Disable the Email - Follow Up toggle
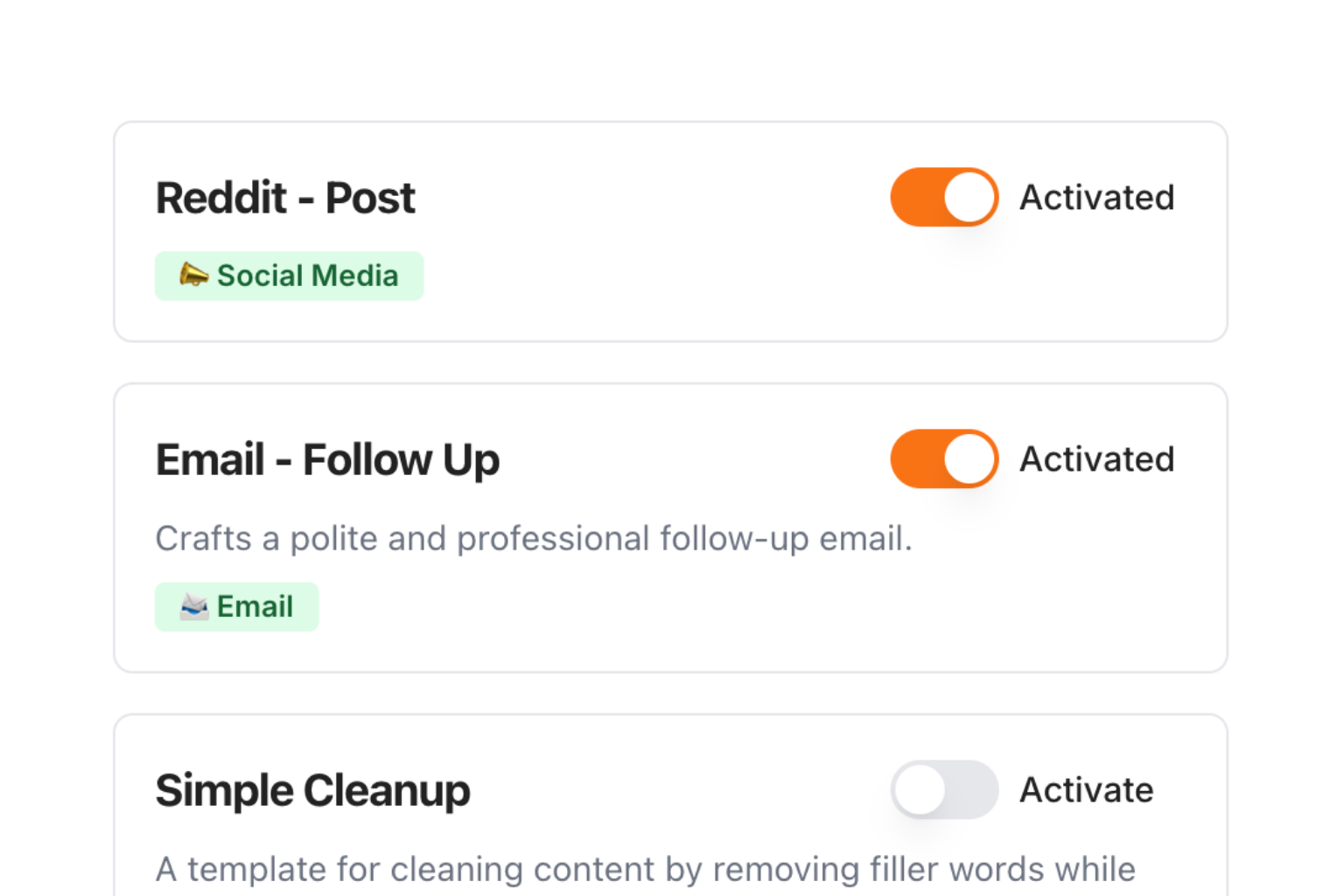The image size is (1344, 896). tap(944, 458)
